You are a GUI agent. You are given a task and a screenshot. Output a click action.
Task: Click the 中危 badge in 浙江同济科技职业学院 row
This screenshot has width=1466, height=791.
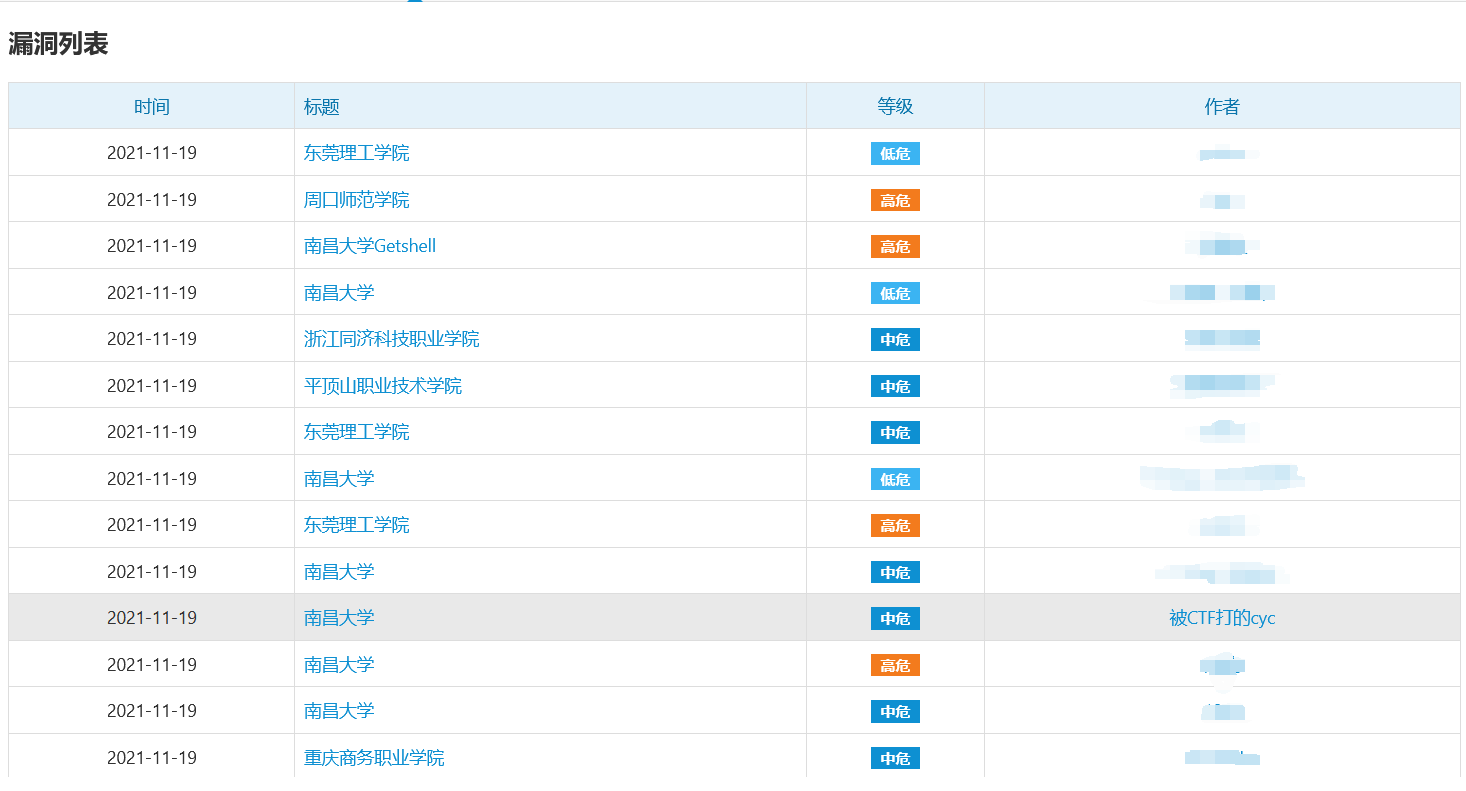pos(895,339)
